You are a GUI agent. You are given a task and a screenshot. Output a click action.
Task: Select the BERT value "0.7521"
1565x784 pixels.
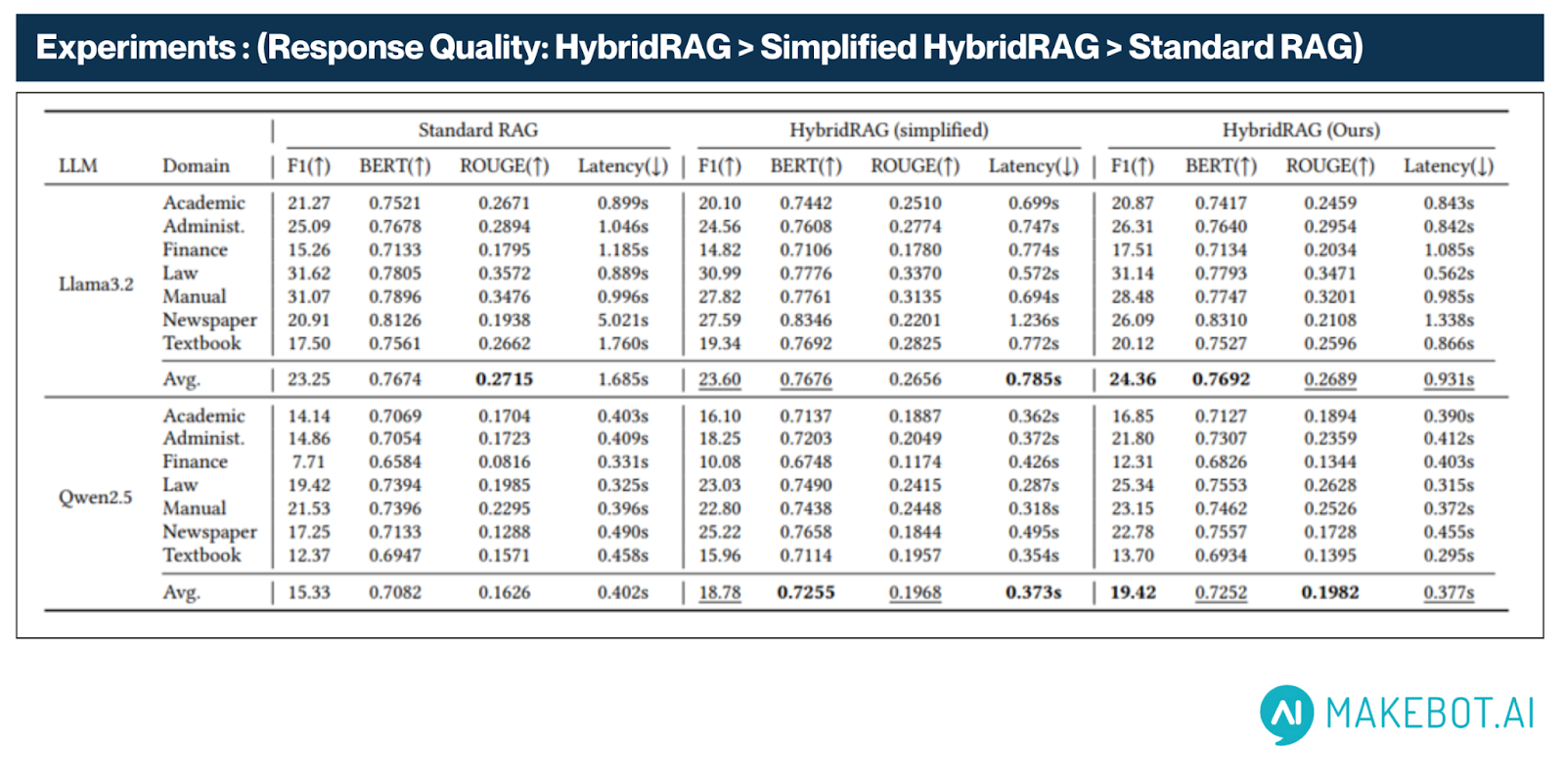(x=395, y=203)
